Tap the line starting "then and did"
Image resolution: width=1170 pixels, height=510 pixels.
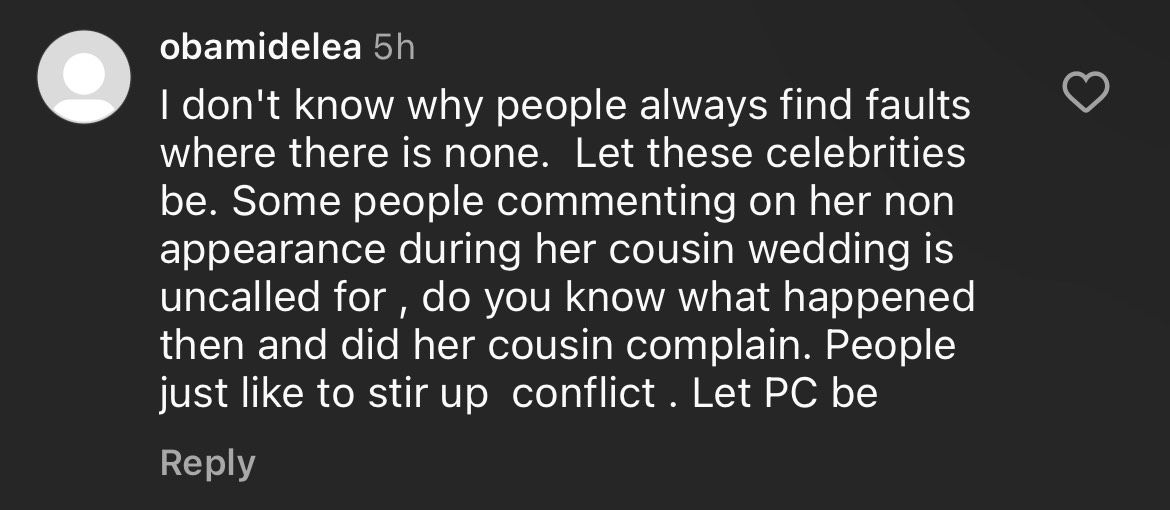click(558, 345)
